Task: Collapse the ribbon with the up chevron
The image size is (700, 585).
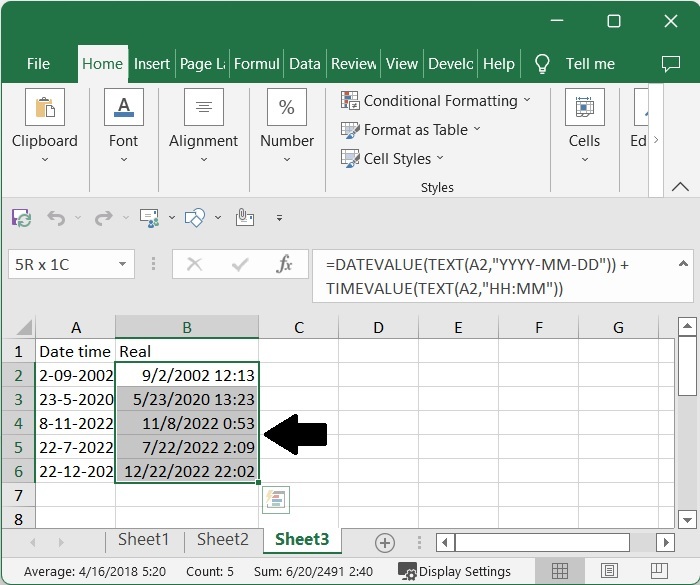Action: click(680, 187)
